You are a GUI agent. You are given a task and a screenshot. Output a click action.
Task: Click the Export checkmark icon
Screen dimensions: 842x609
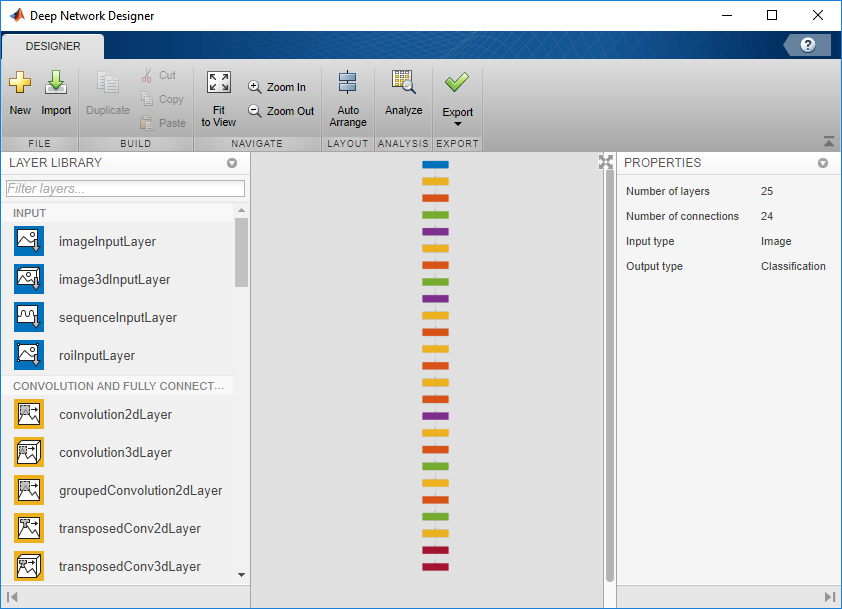tap(457, 83)
